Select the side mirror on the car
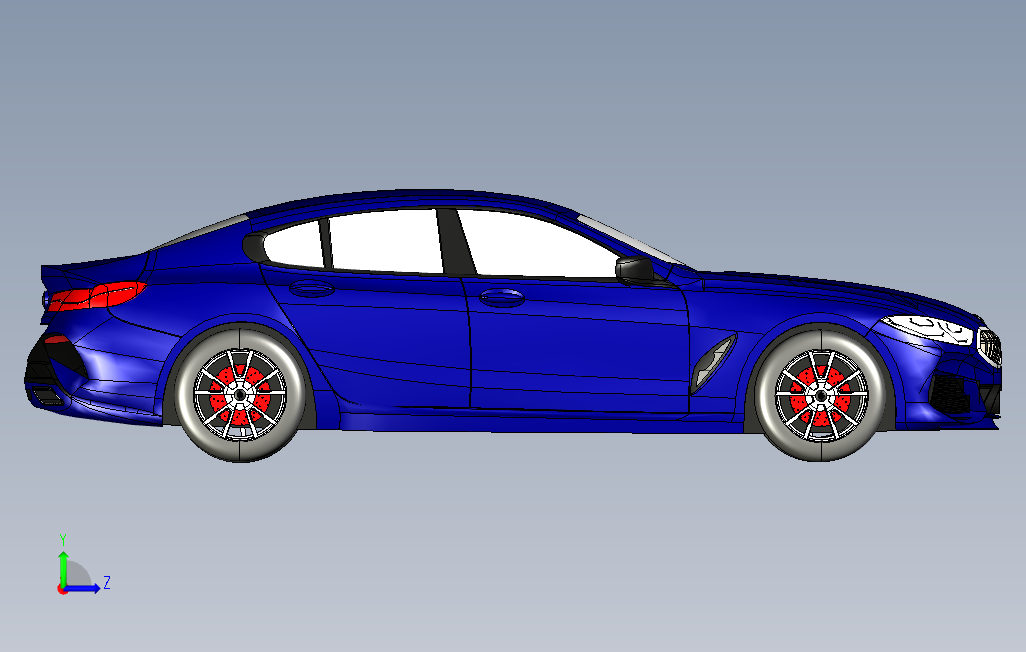This screenshot has width=1026, height=652. coord(635,270)
